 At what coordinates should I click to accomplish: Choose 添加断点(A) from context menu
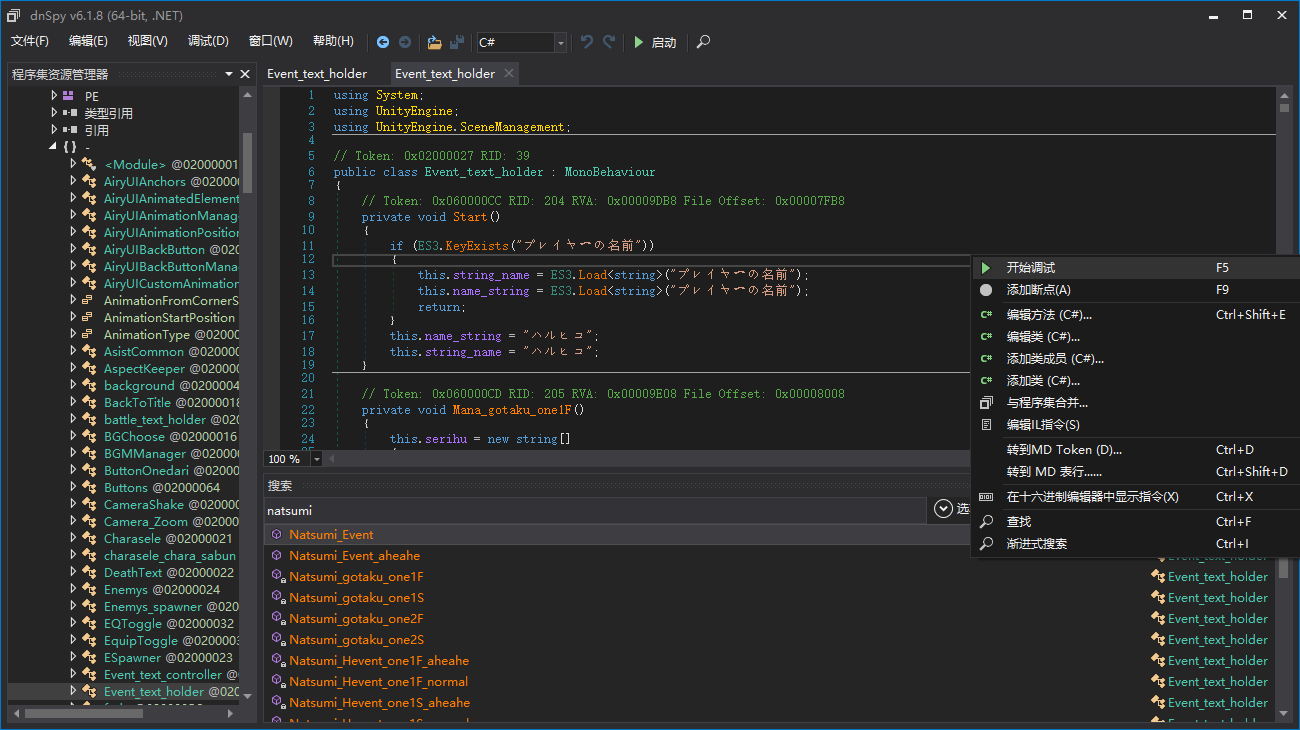click(x=1038, y=290)
